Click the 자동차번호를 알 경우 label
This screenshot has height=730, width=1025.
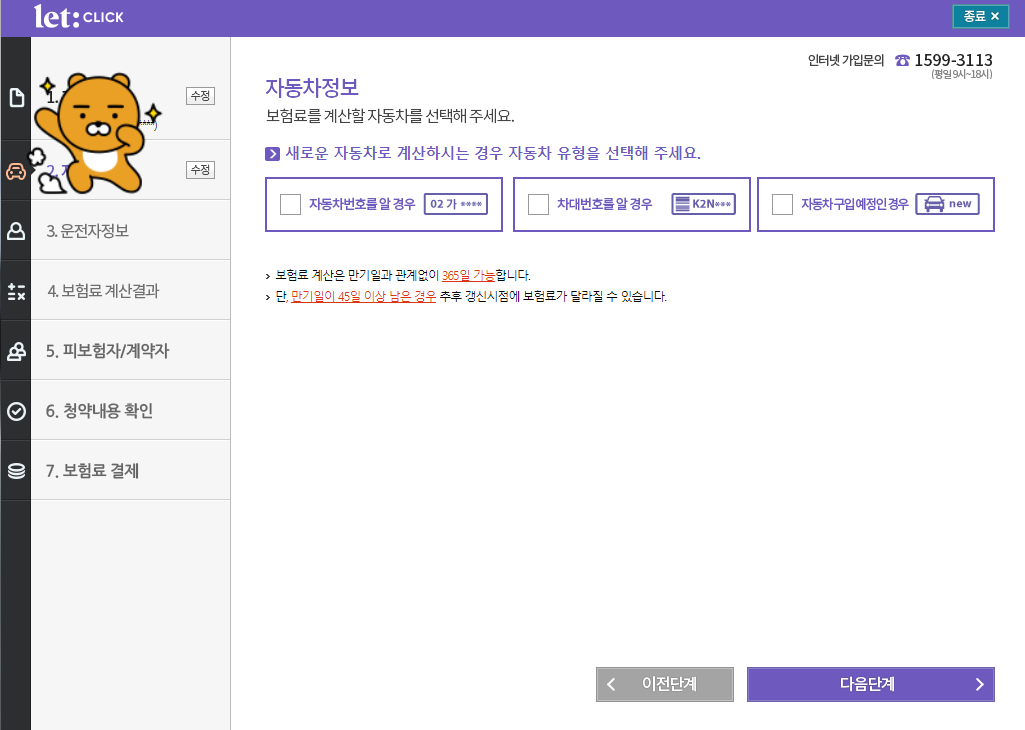point(361,204)
